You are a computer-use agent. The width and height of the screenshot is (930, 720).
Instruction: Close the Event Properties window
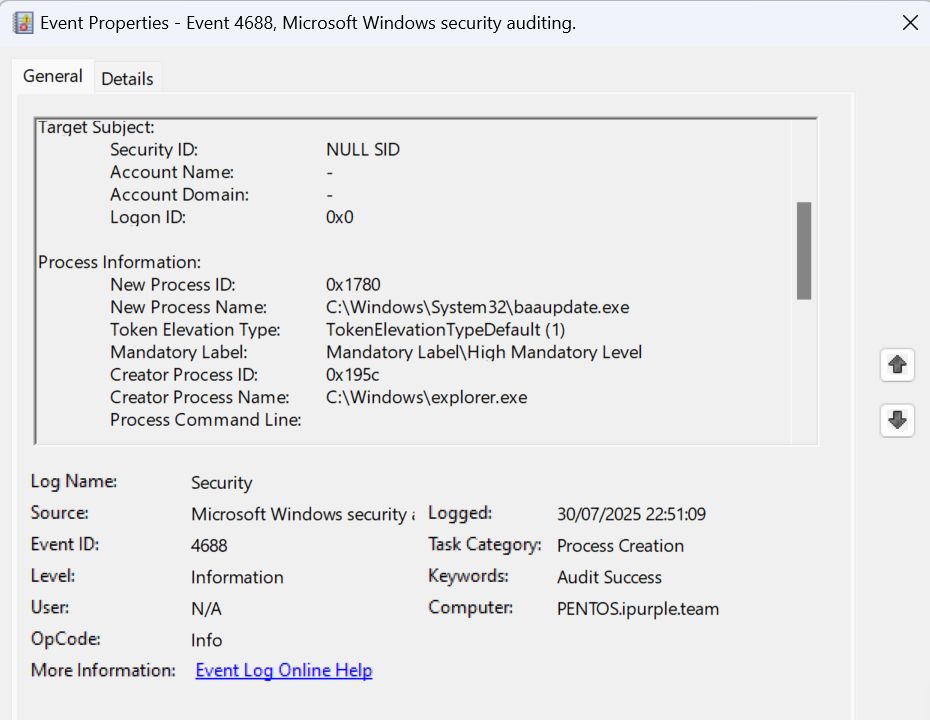coord(910,23)
